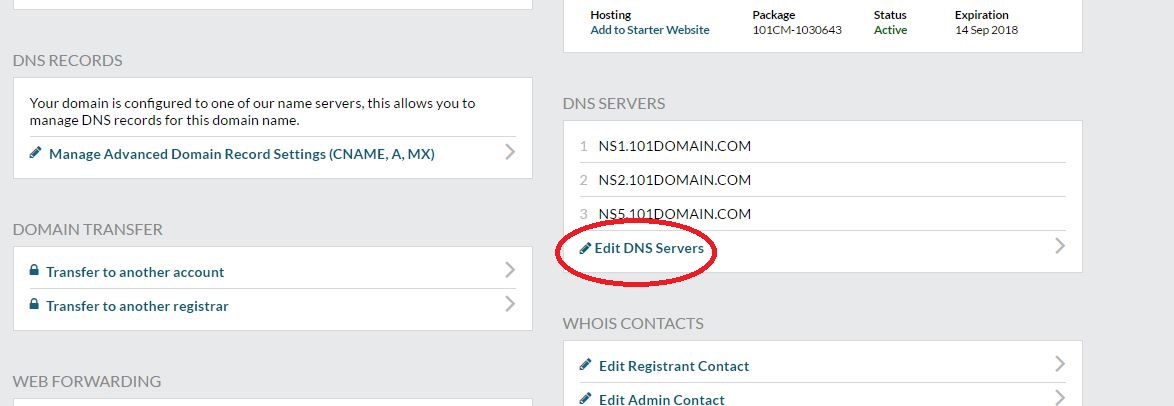Open chevron for Transfer to another registrar

[x=510, y=303]
